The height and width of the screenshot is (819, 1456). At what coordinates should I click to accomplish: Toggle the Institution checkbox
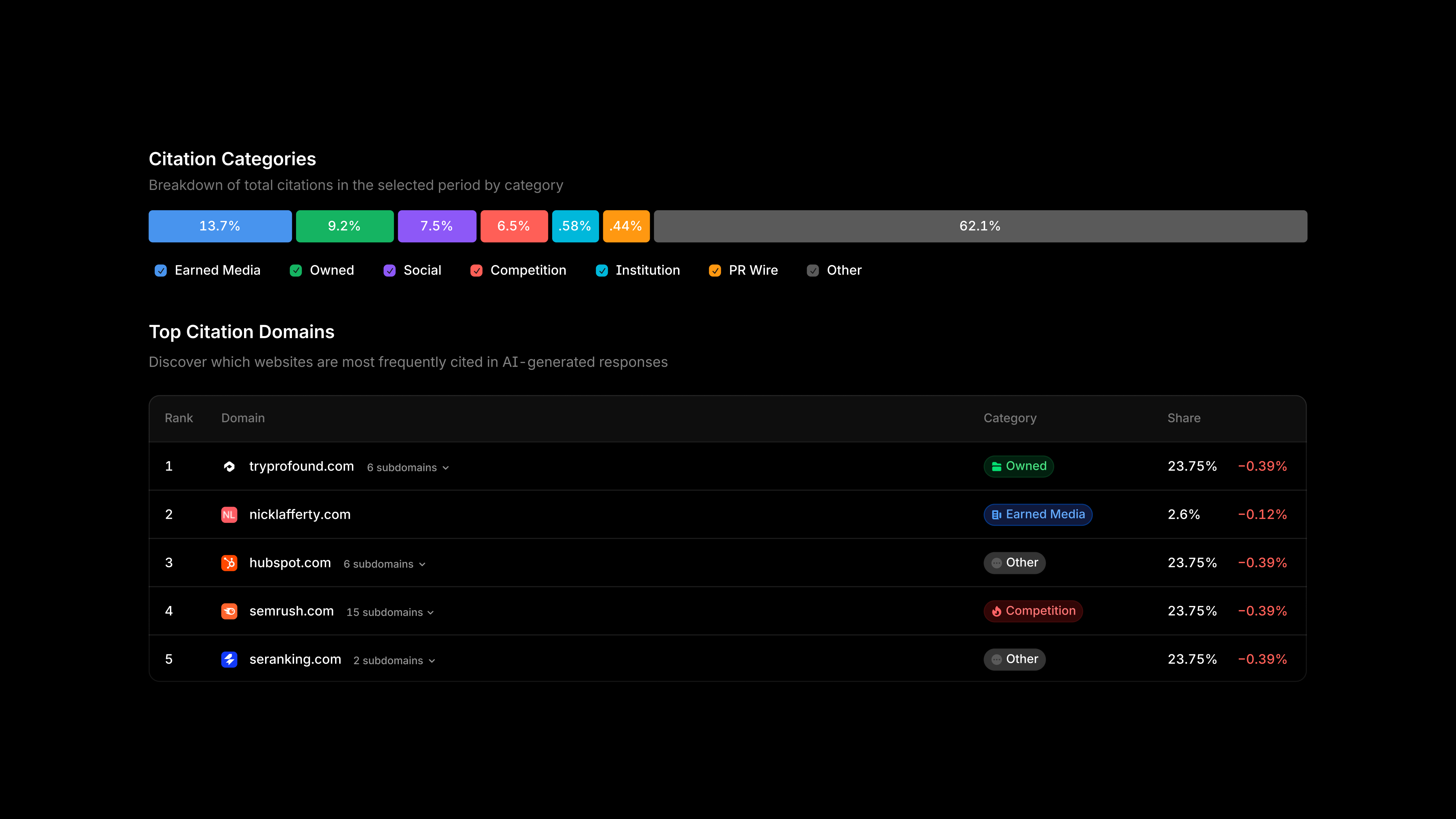pyautogui.click(x=602, y=271)
